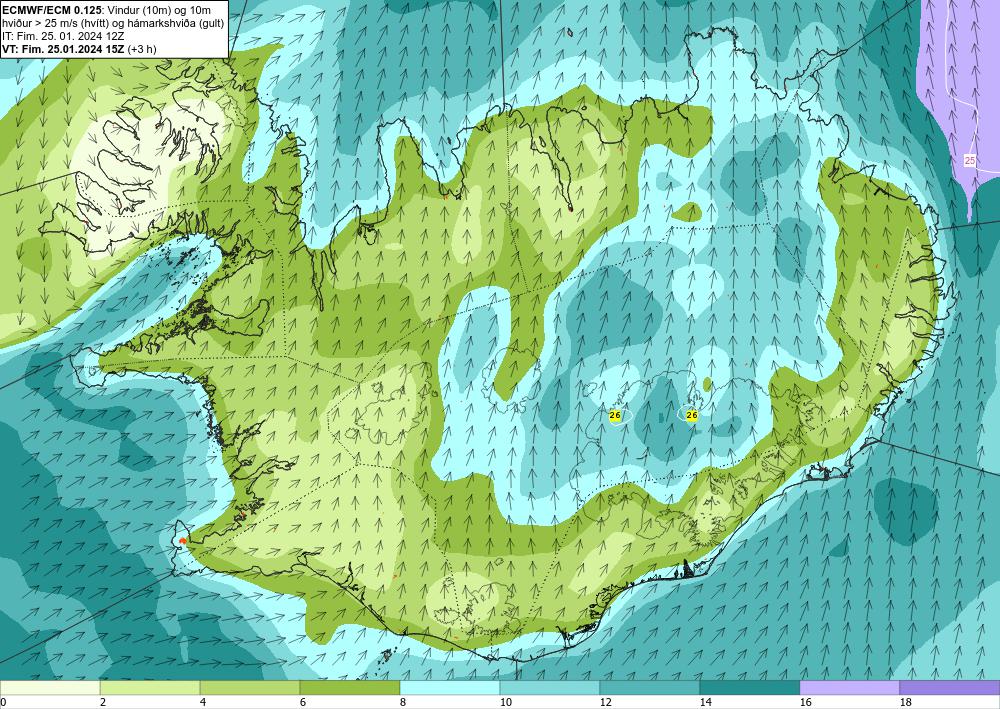The height and width of the screenshot is (709, 1000).
Task: Choose the olive 6–8 m/s legend color
Action: click(350, 687)
